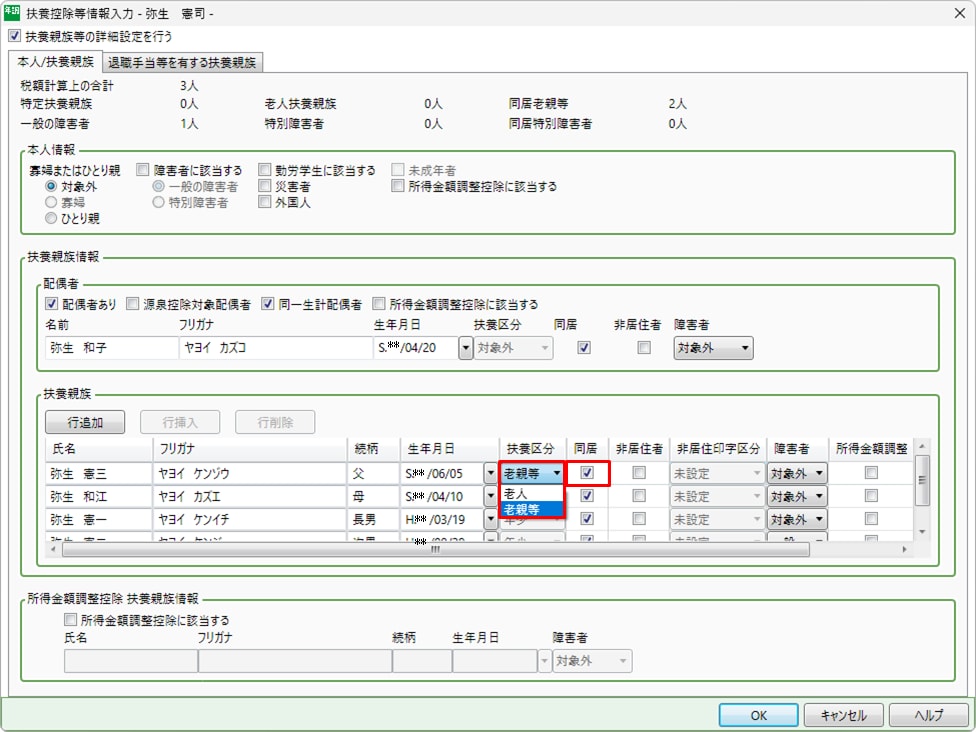Select the 寡婦 radio button

(51, 202)
